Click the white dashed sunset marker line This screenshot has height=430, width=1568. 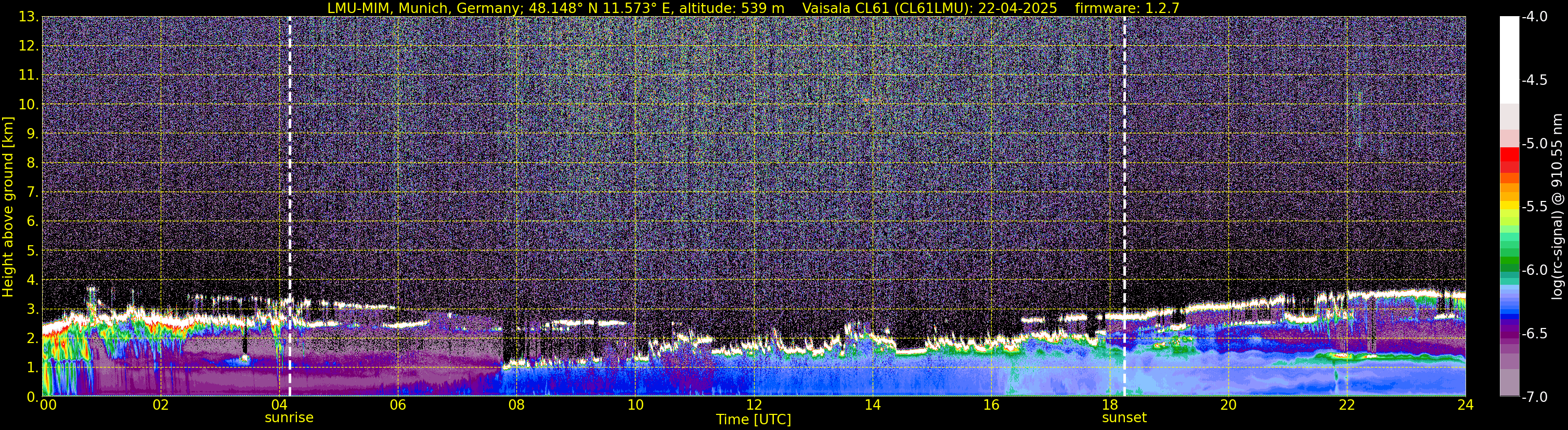pyautogui.click(x=1124, y=207)
